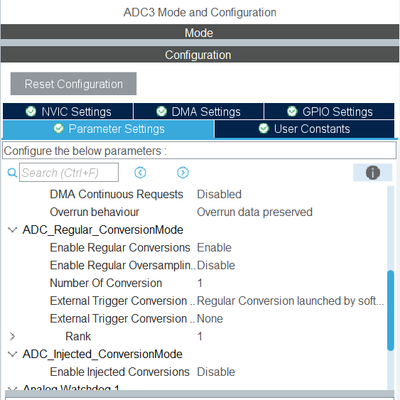Collapse the ADC_Regular_ConversionMode group

point(12,230)
